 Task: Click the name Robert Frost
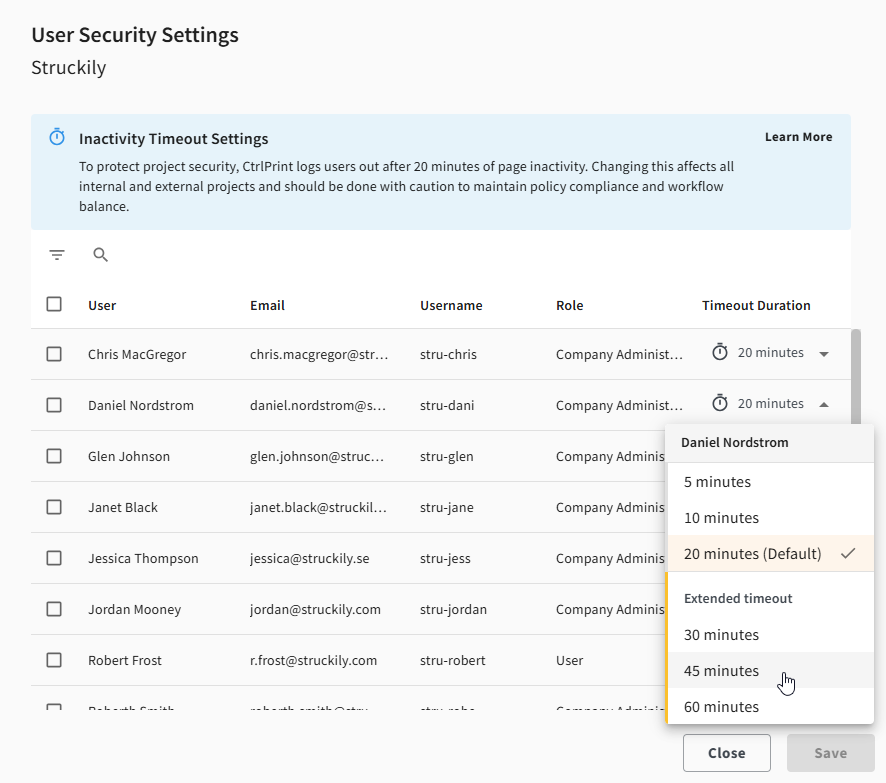coord(125,660)
